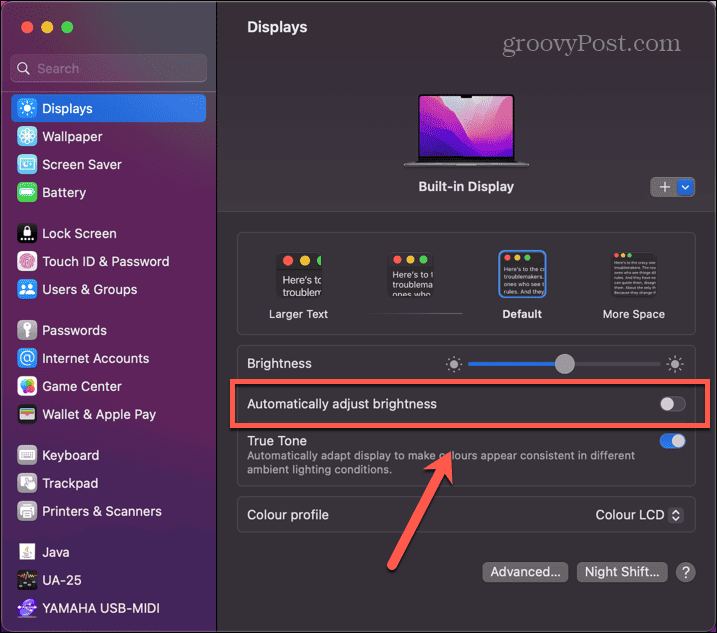Click the Java coffee cup icon
717x633 pixels.
(27, 552)
